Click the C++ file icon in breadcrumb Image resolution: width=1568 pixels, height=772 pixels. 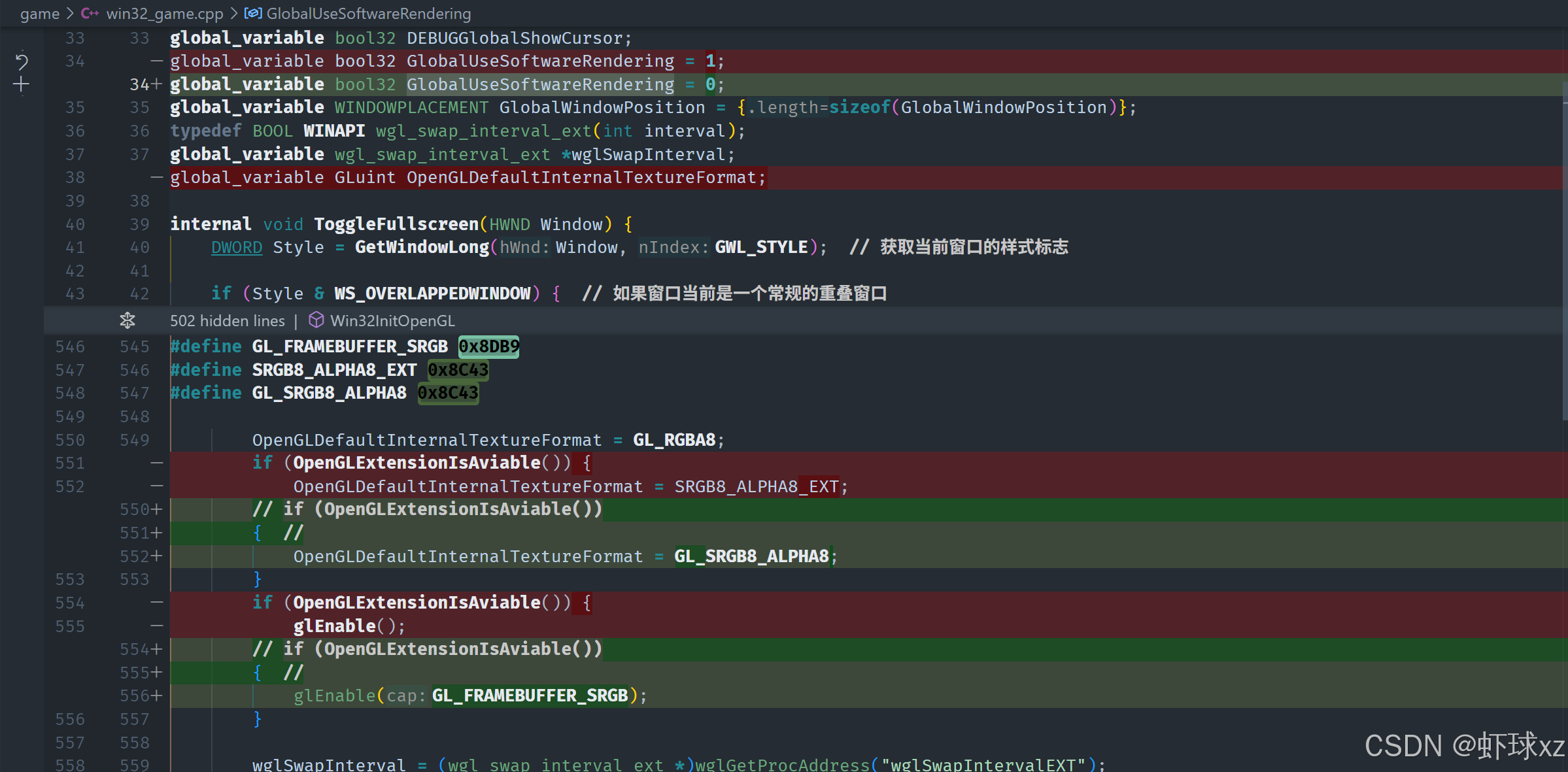coord(90,13)
